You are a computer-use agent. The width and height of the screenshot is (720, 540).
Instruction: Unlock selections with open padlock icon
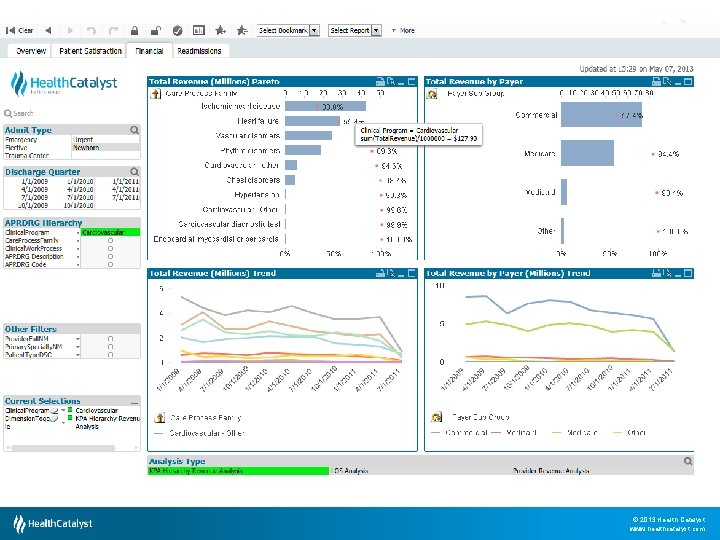(156, 30)
